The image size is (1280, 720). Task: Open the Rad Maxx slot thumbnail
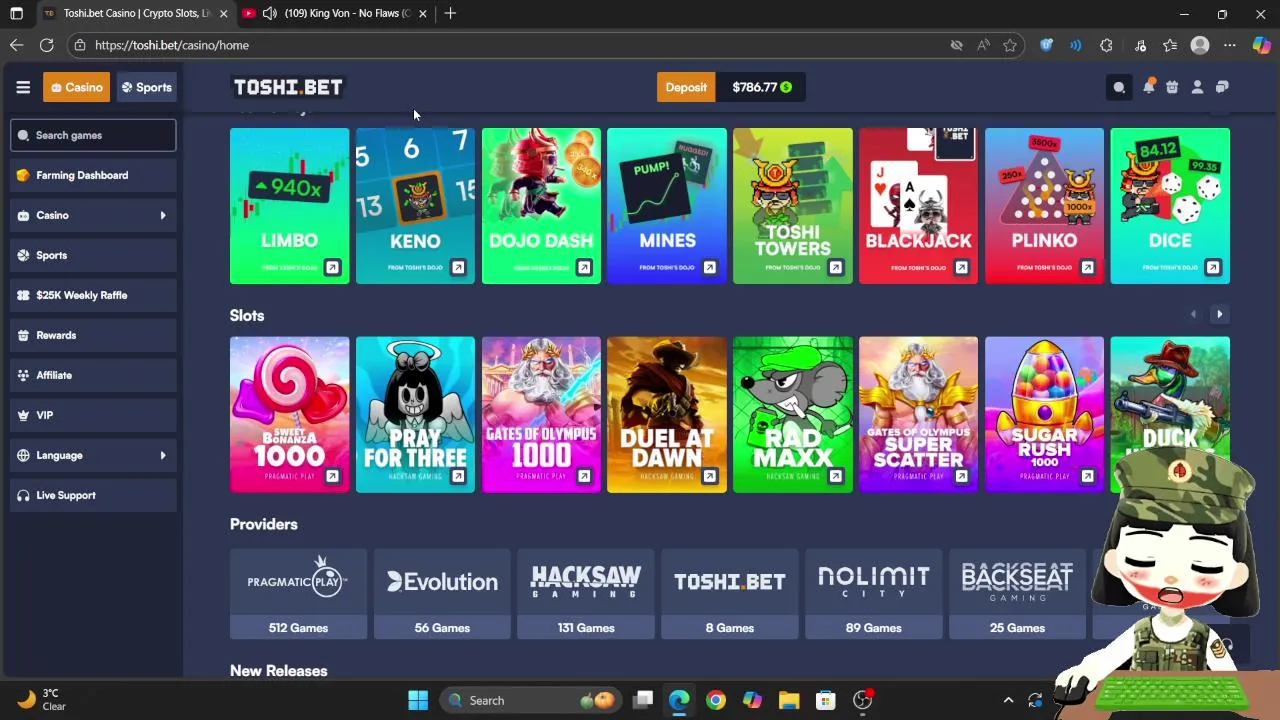(x=793, y=415)
